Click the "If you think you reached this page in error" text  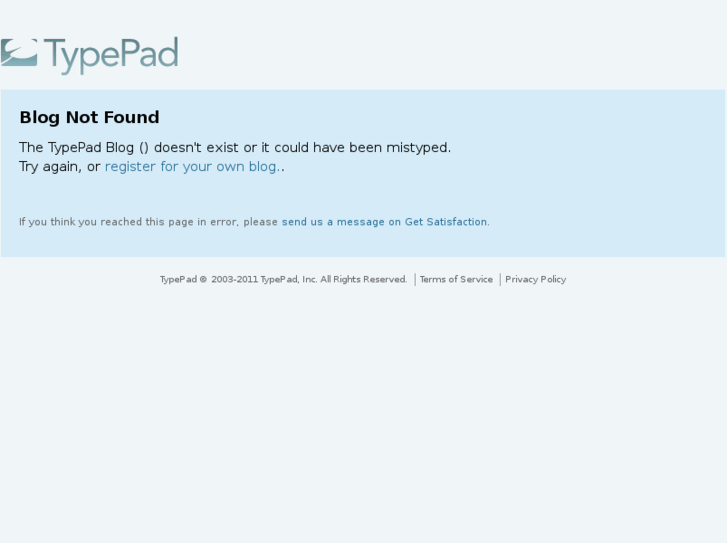(x=129, y=222)
